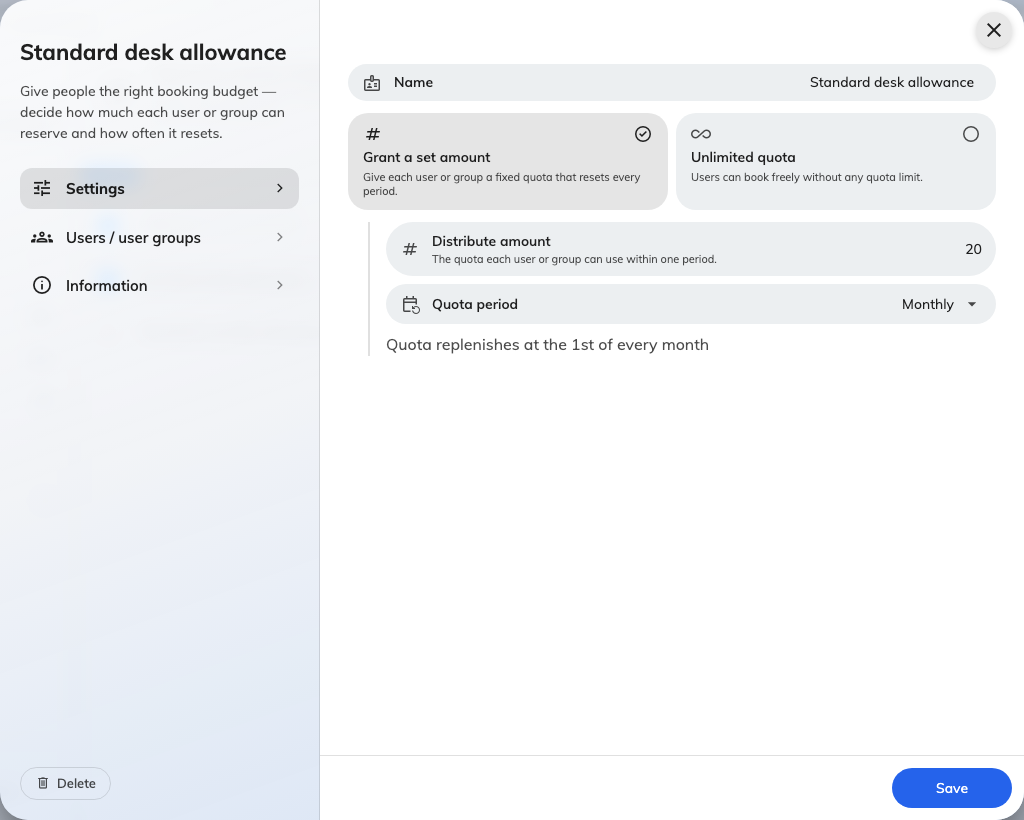The image size is (1024, 820).
Task: Click the Unlimited quota title
Action: (743, 157)
